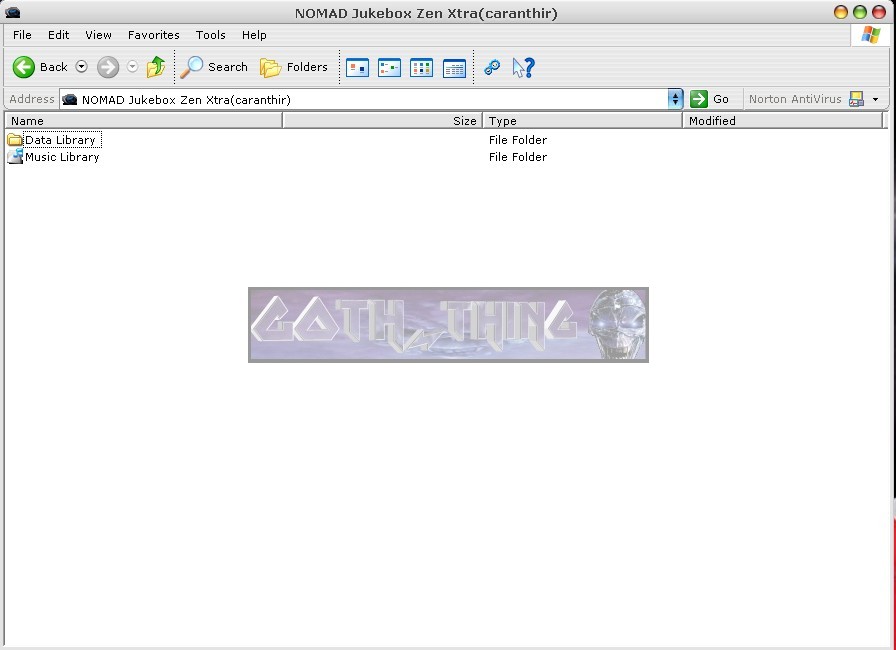Image resolution: width=896 pixels, height=650 pixels.
Task: Switch to the second (tiles) view icon
Action: pyautogui.click(x=389, y=67)
